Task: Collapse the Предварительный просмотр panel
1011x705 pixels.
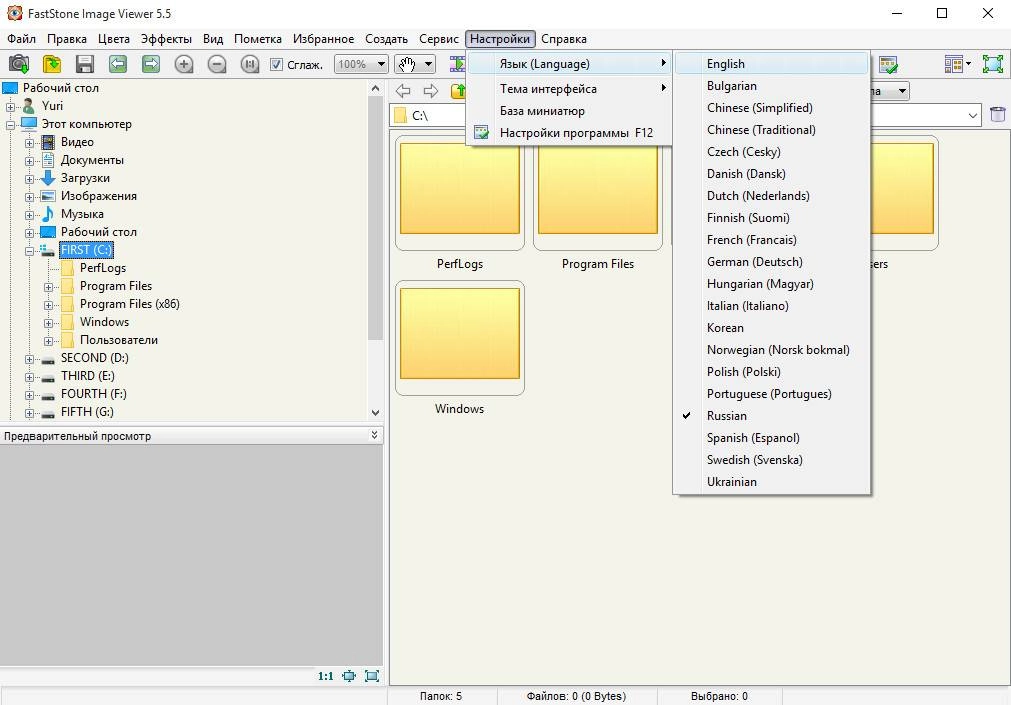Action: point(374,435)
